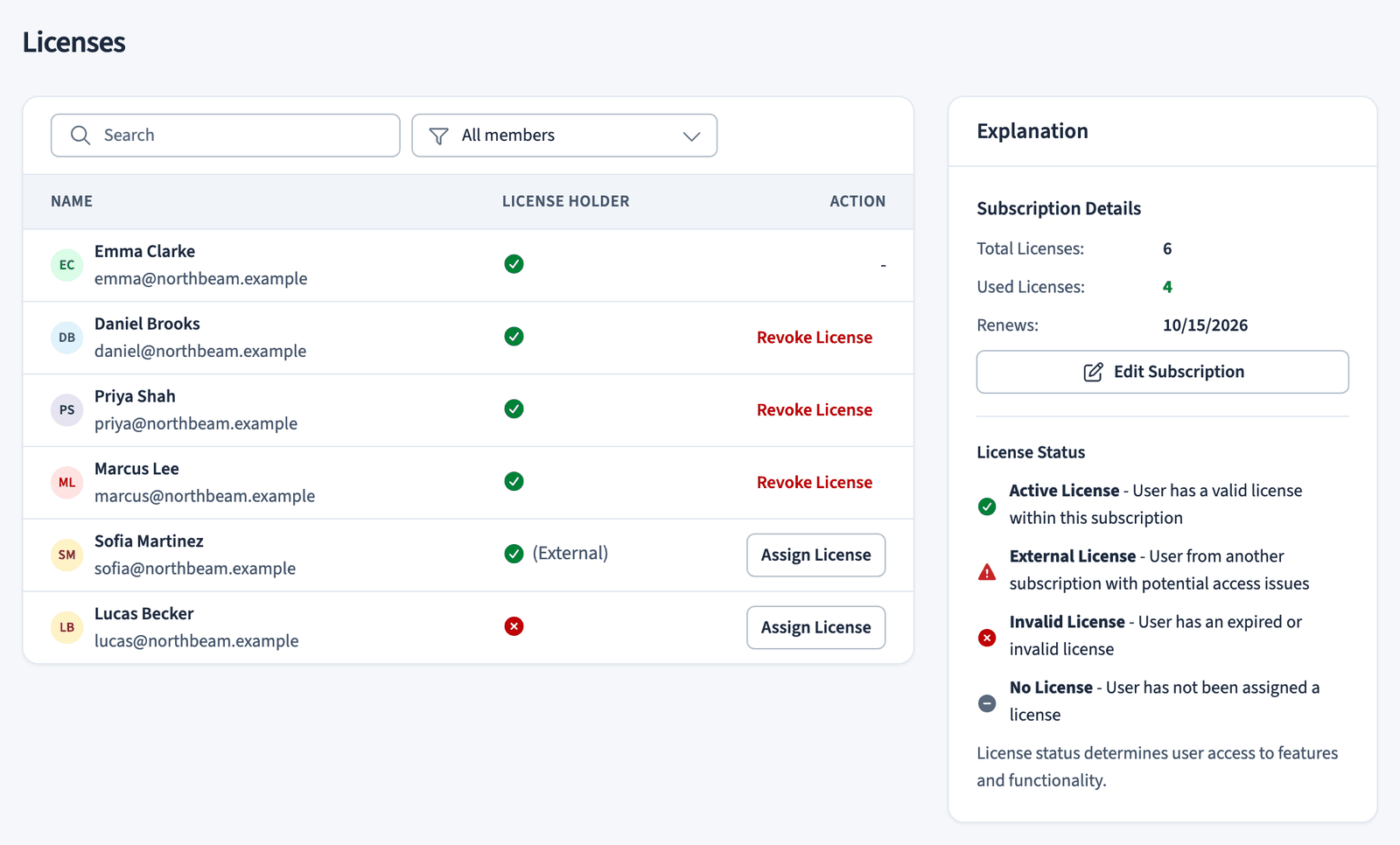Click Emma Clarke's EC avatar
The height and width of the screenshot is (845, 1400).
pos(67,265)
